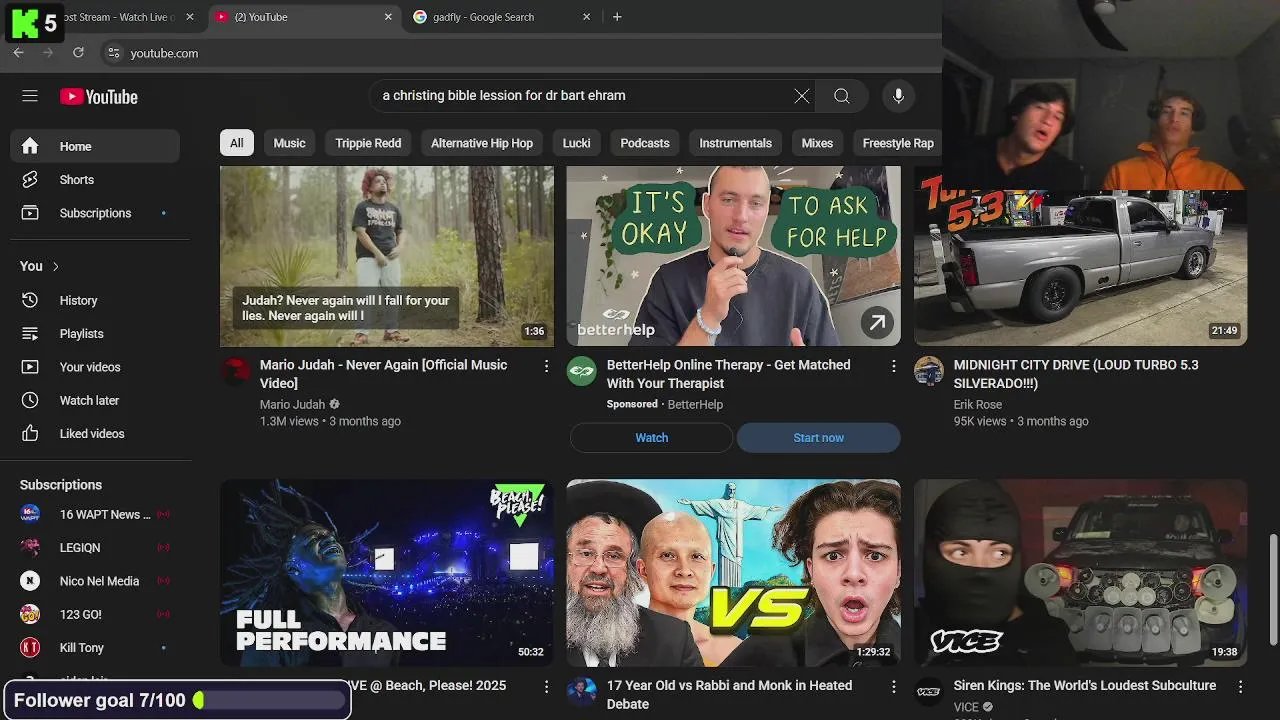Open Liked videos in the sidebar

click(95, 434)
